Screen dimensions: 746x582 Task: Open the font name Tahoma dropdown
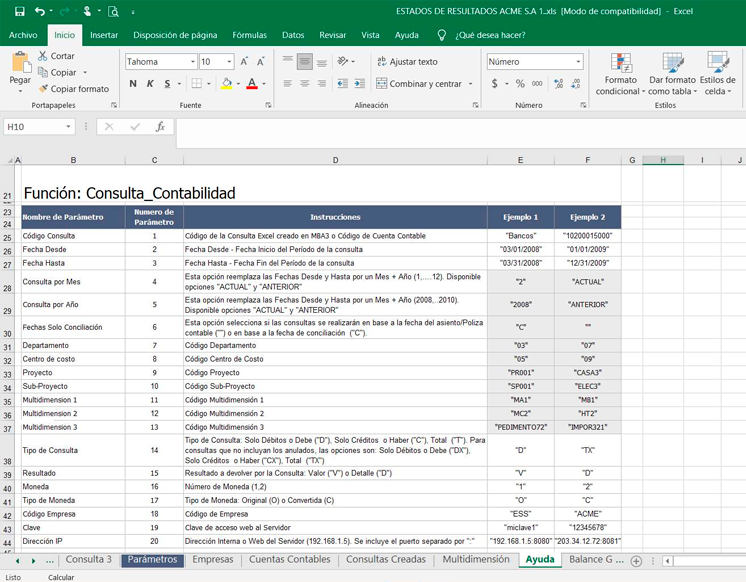[x=193, y=62]
